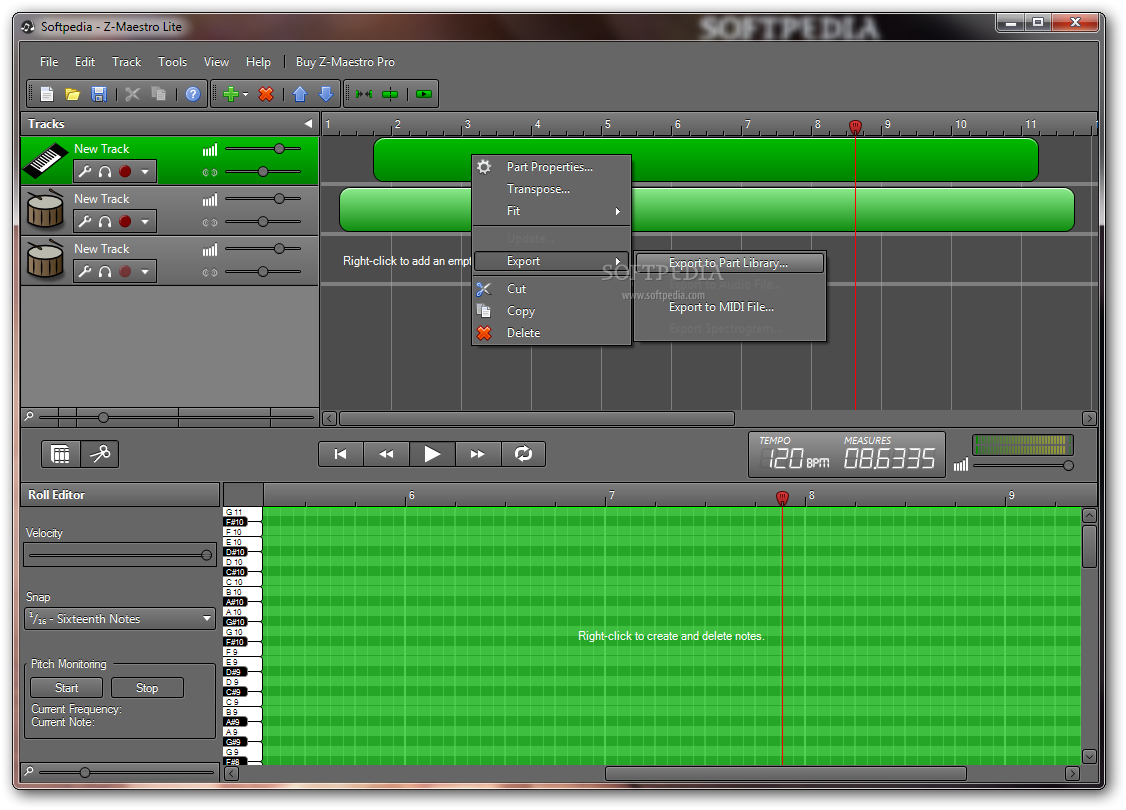Image resolution: width=1126 pixels, height=810 pixels.
Task: Click the Save floppy disk icon
Action: pyautogui.click(x=99, y=94)
